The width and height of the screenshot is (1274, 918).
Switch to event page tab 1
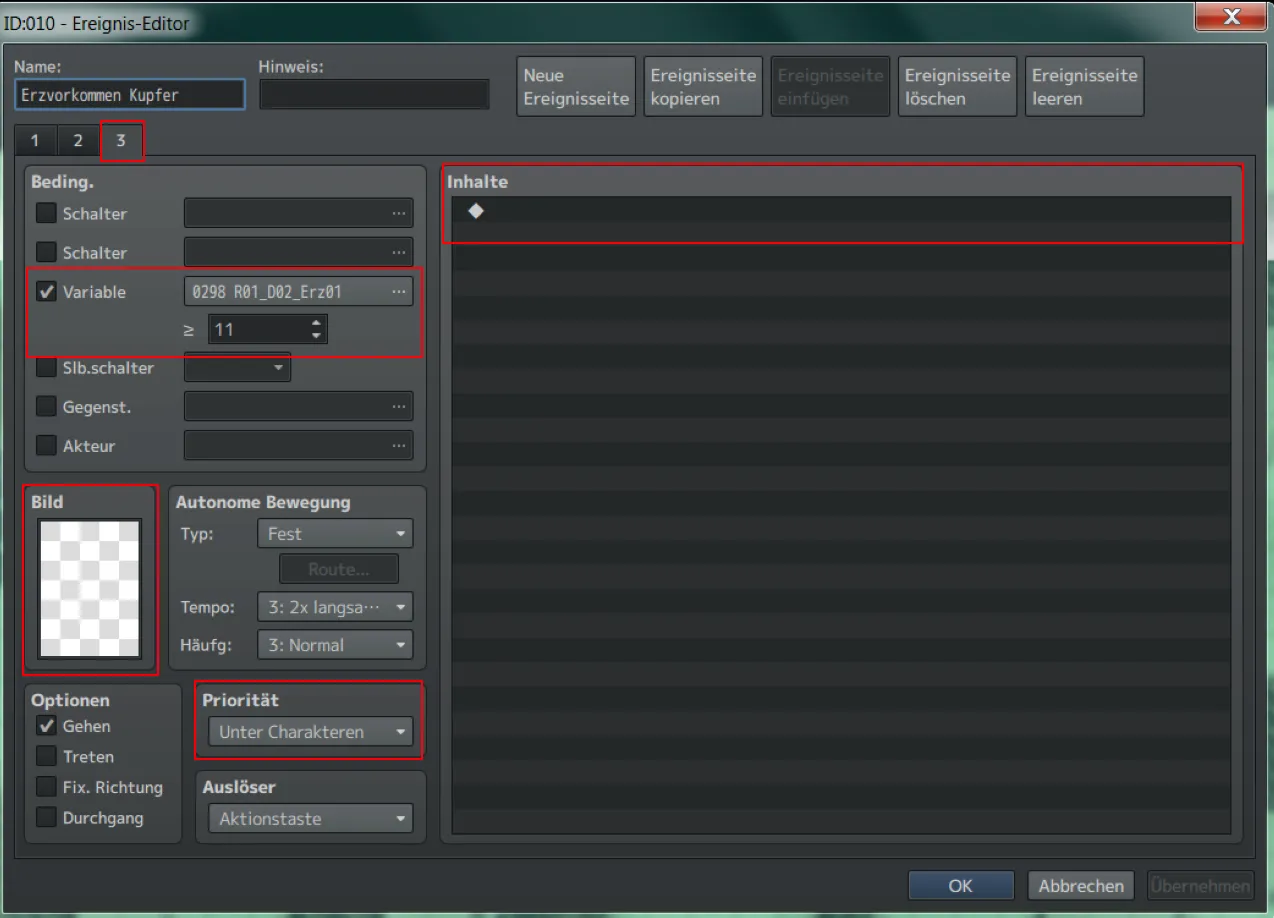point(35,141)
